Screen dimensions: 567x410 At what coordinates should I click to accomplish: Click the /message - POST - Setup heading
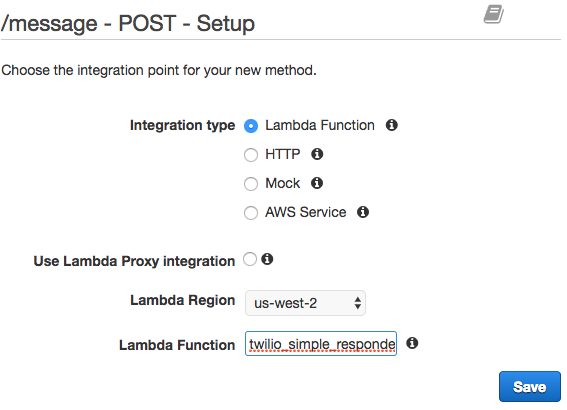128,24
